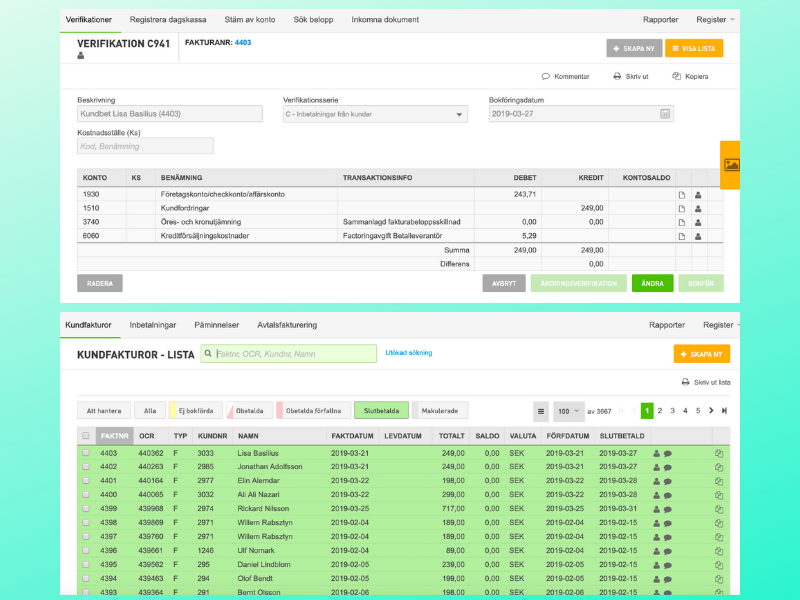Click copy icon on invoice 4399 row
This screenshot has height=600, width=800.
point(719,509)
